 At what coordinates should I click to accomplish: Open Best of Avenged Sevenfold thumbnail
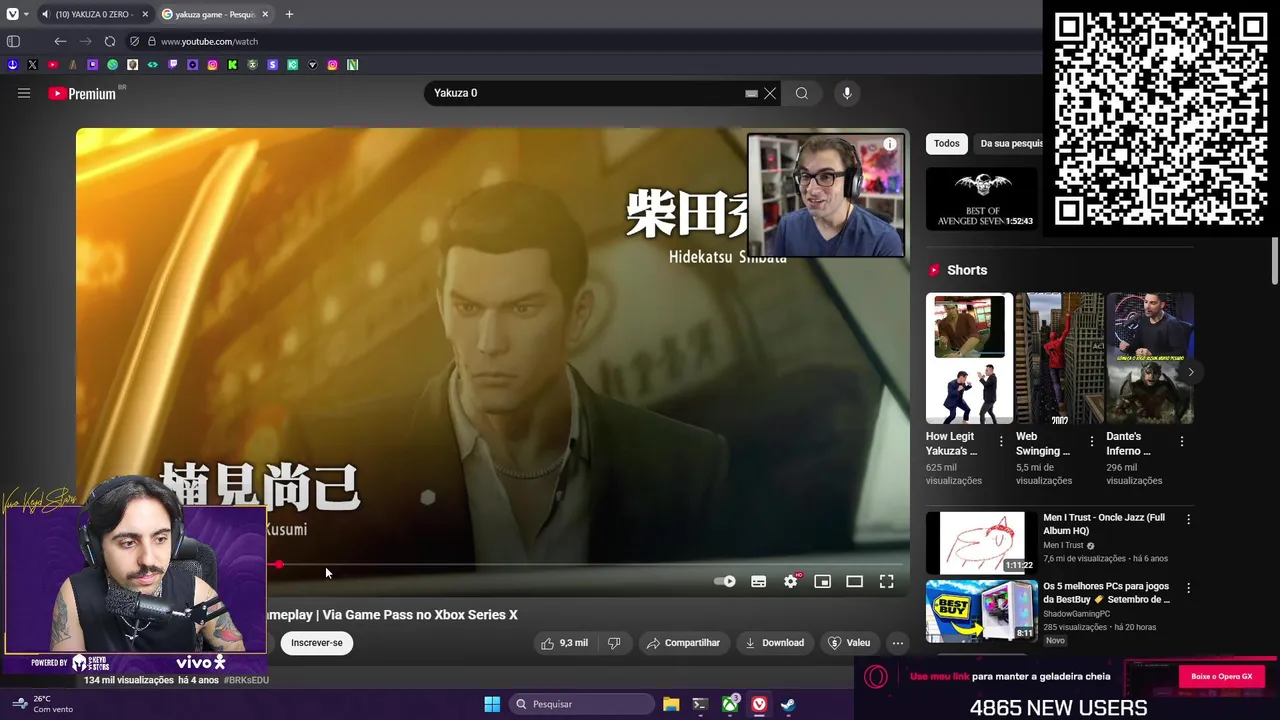click(x=982, y=198)
